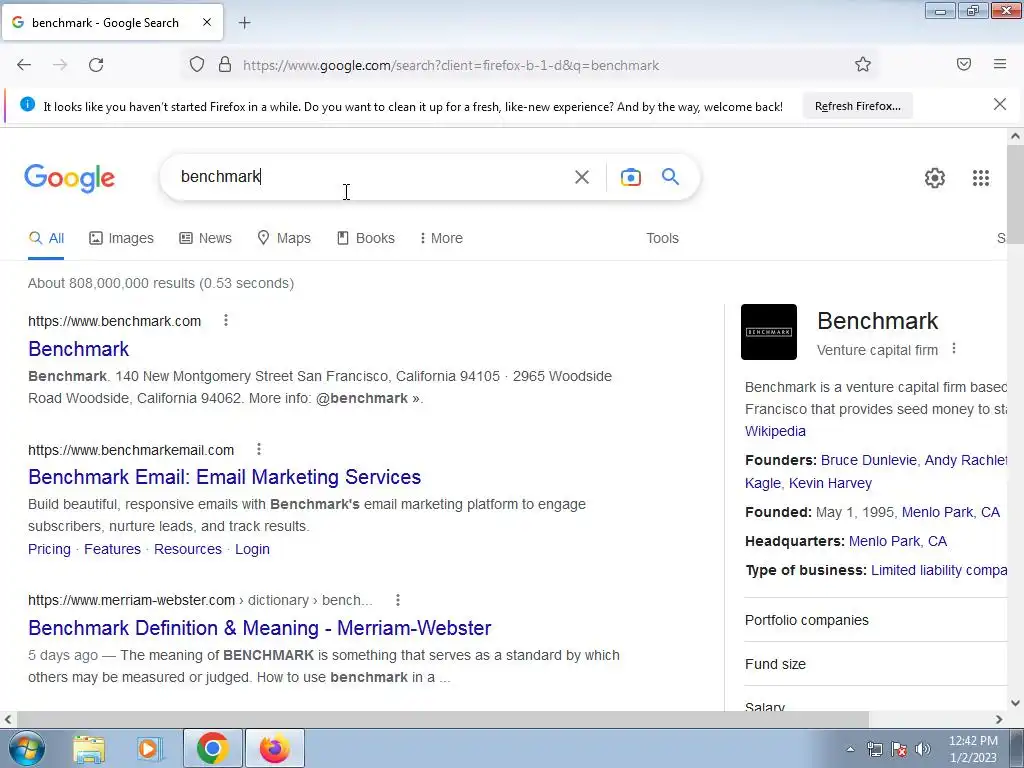Submit search with the magnifying glass icon
This screenshot has height=768, width=1024.
670,176
